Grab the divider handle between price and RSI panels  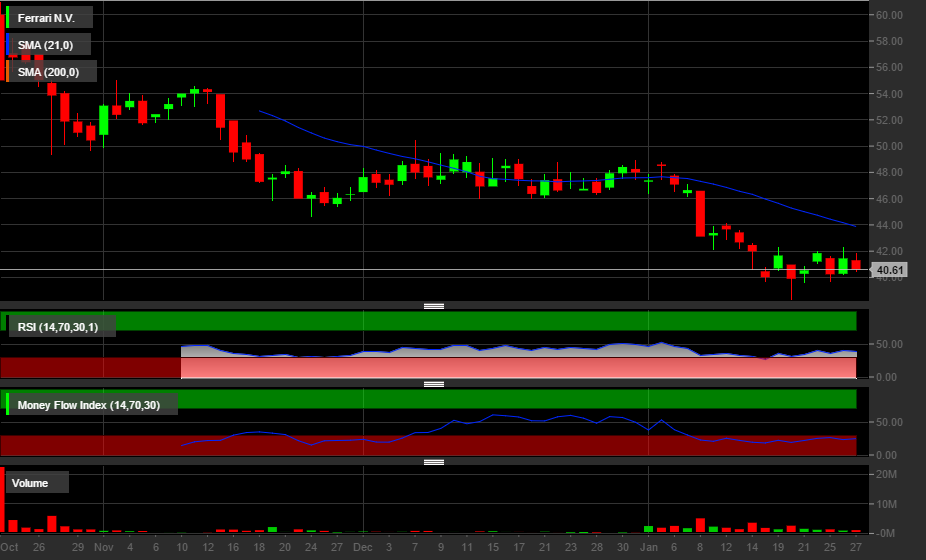coord(434,306)
